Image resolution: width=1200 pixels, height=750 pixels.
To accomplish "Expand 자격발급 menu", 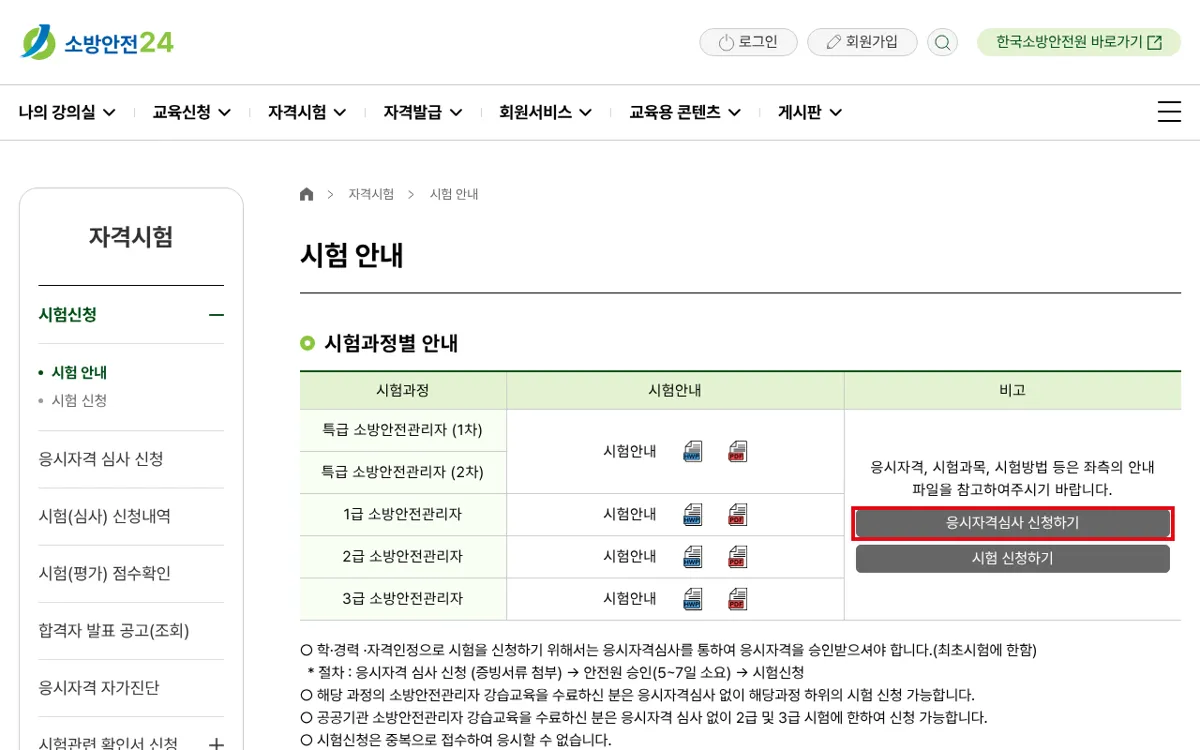I will point(423,112).
